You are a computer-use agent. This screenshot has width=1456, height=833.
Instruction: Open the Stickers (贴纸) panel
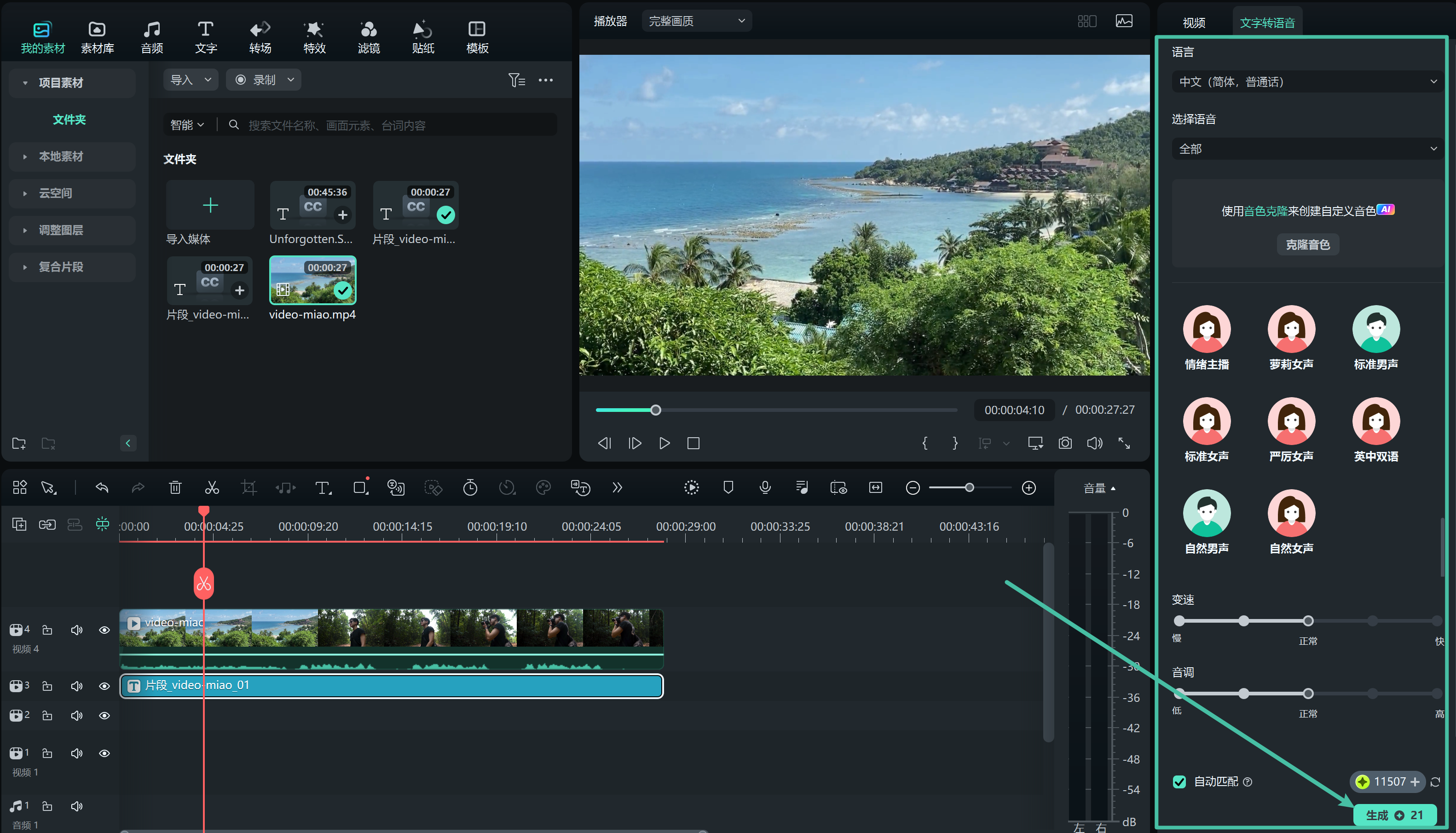422,37
